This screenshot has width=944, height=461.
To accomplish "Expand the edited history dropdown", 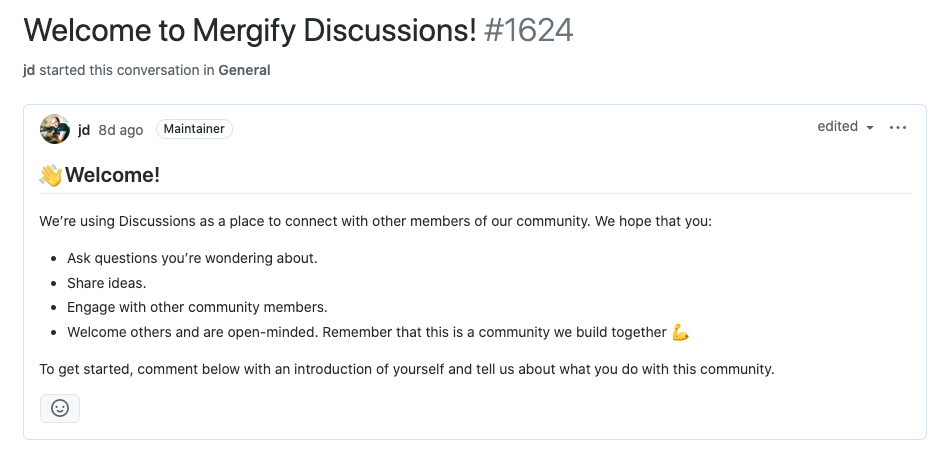I will click(x=845, y=127).
